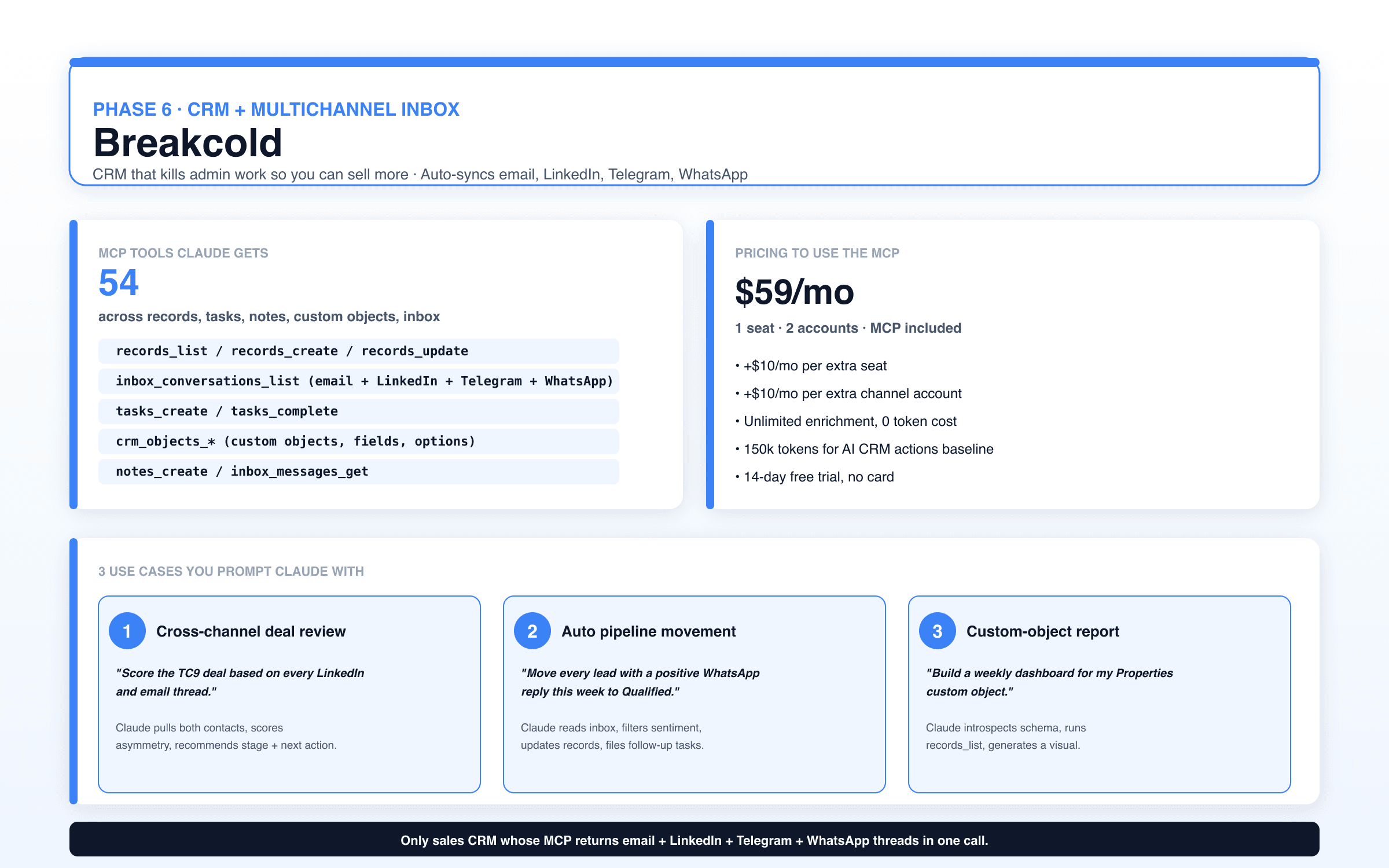Click the notes_create / inbox_messages_get row
The image size is (1389, 868).
pos(359,472)
